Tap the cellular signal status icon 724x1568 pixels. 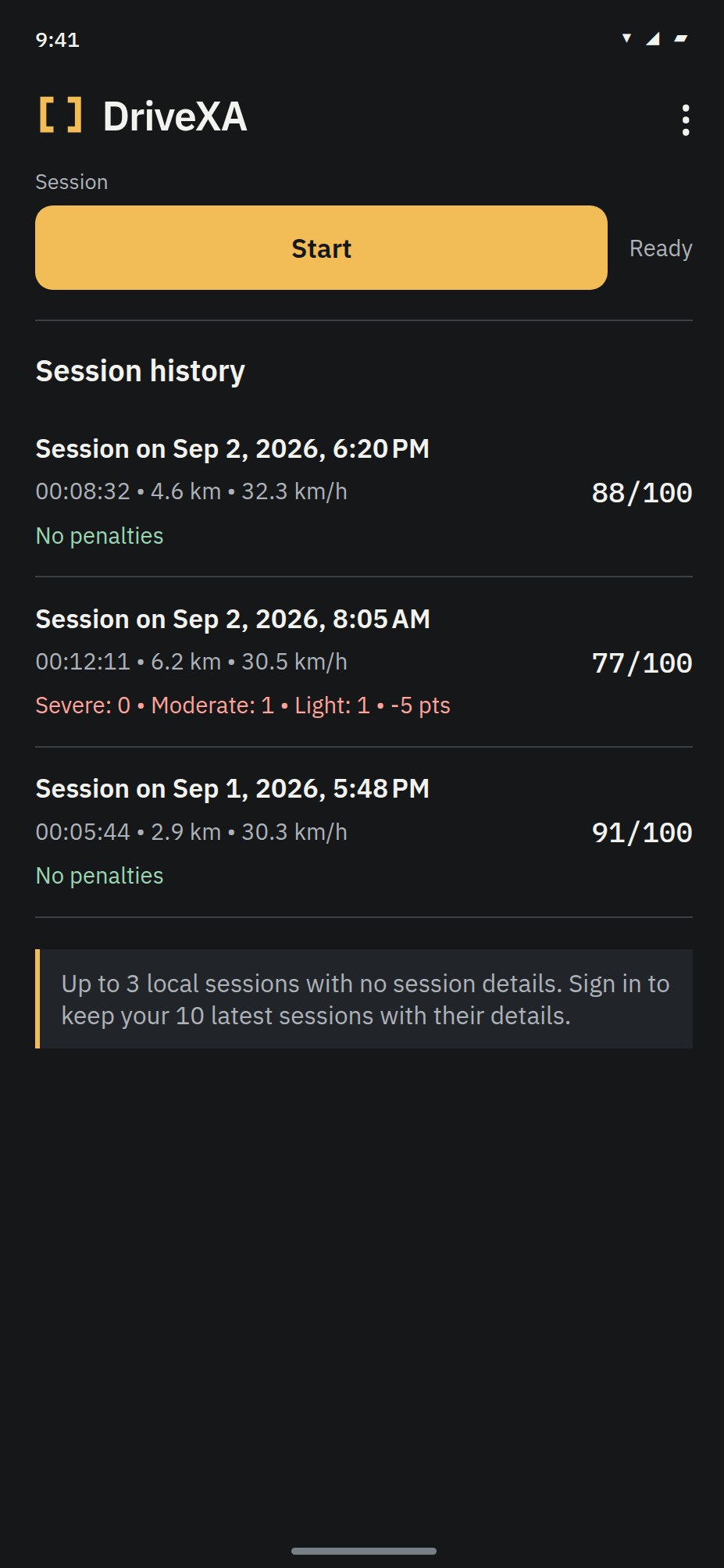(x=653, y=38)
